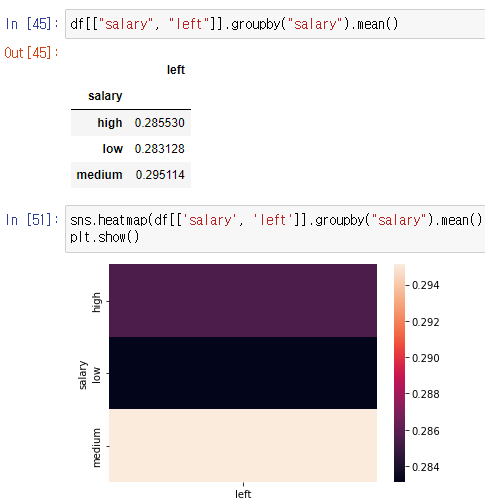485x503 pixels.
Task: Click the 0.288 colorbar tick label
Action: pyautogui.click(x=425, y=394)
